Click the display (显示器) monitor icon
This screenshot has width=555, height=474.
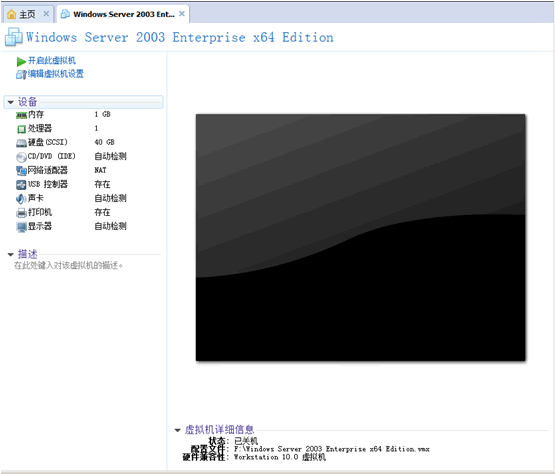(x=21, y=227)
